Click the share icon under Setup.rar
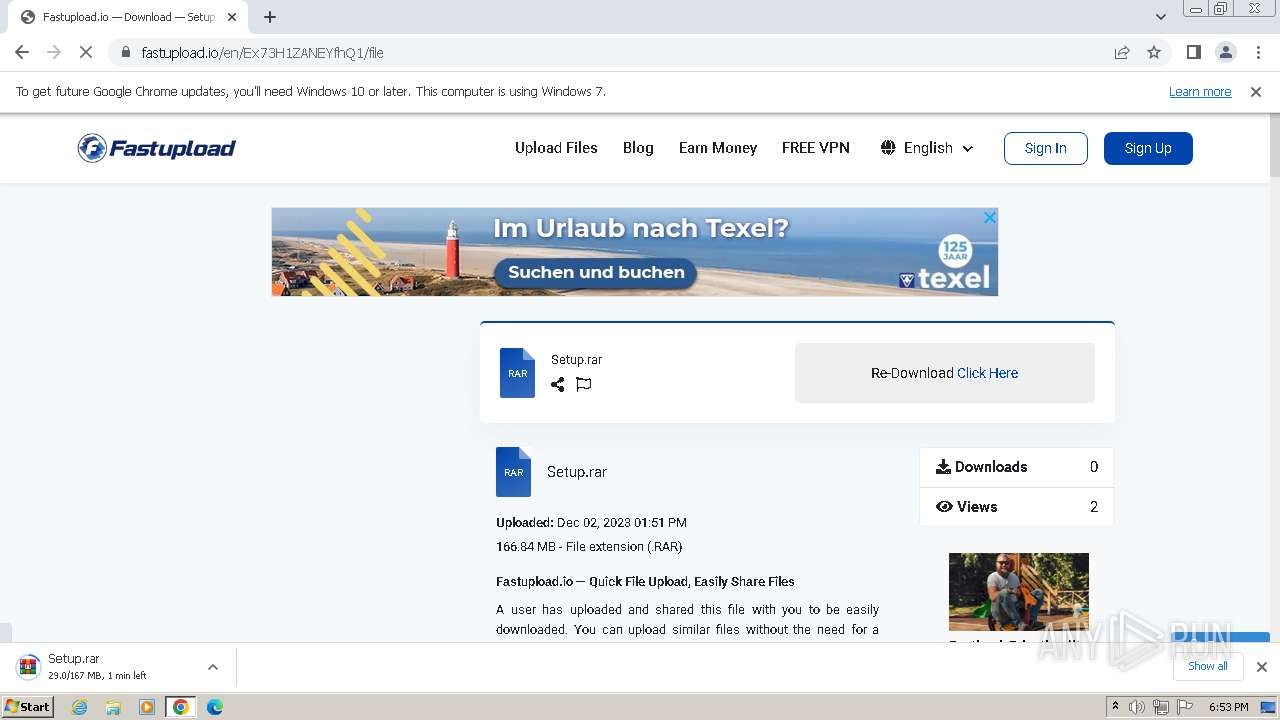Image resolution: width=1280 pixels, height=720 pixels. tap(557, 384)
